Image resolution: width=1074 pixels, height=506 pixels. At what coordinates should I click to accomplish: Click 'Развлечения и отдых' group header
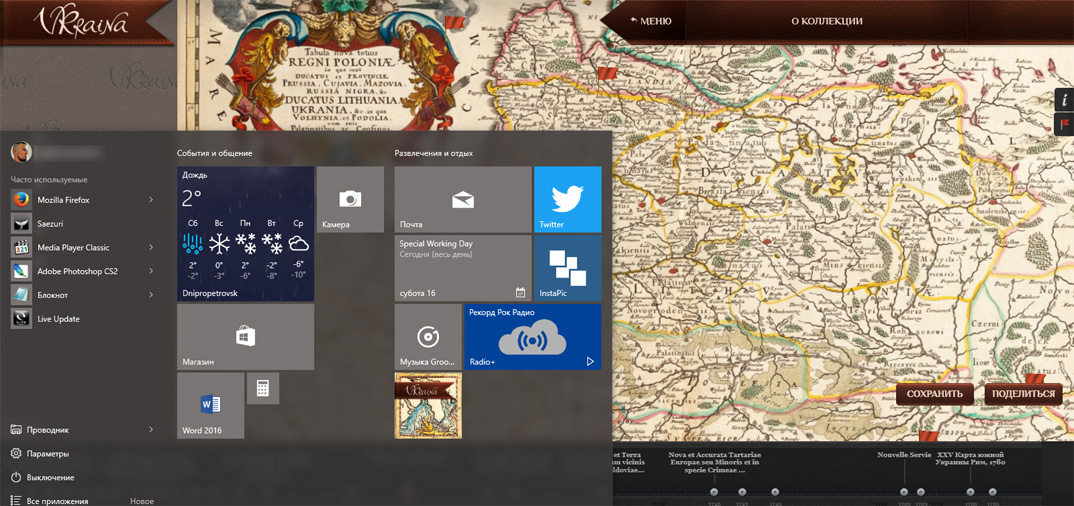point(434,153)
